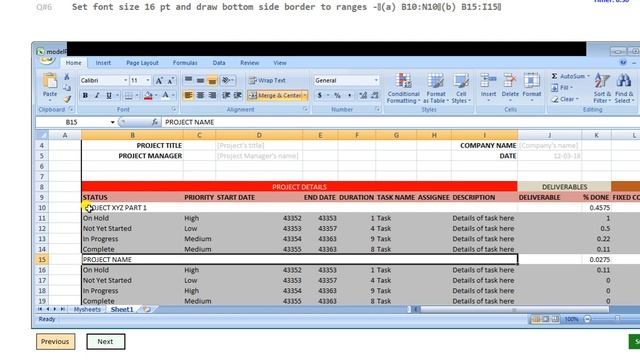This screenshot has width=640, height=360.
Task: Apply Middle Align to cells
Action: tap(200, 80)
